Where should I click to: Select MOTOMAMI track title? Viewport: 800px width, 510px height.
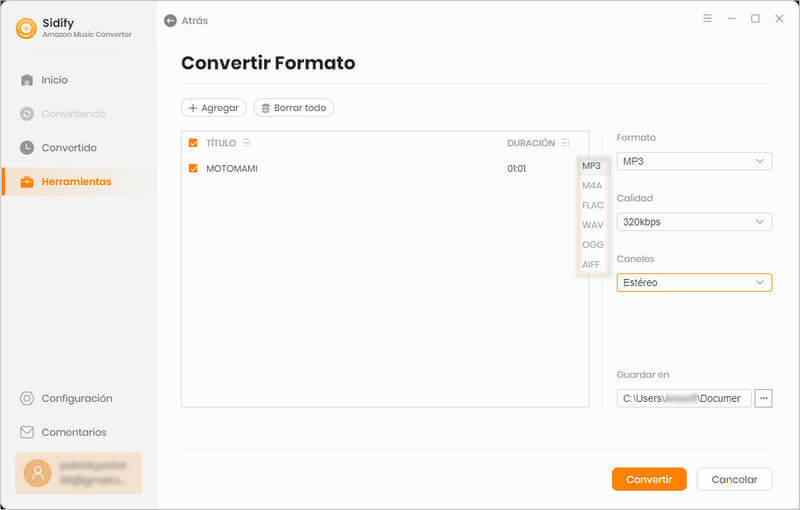tap(232, 169)
